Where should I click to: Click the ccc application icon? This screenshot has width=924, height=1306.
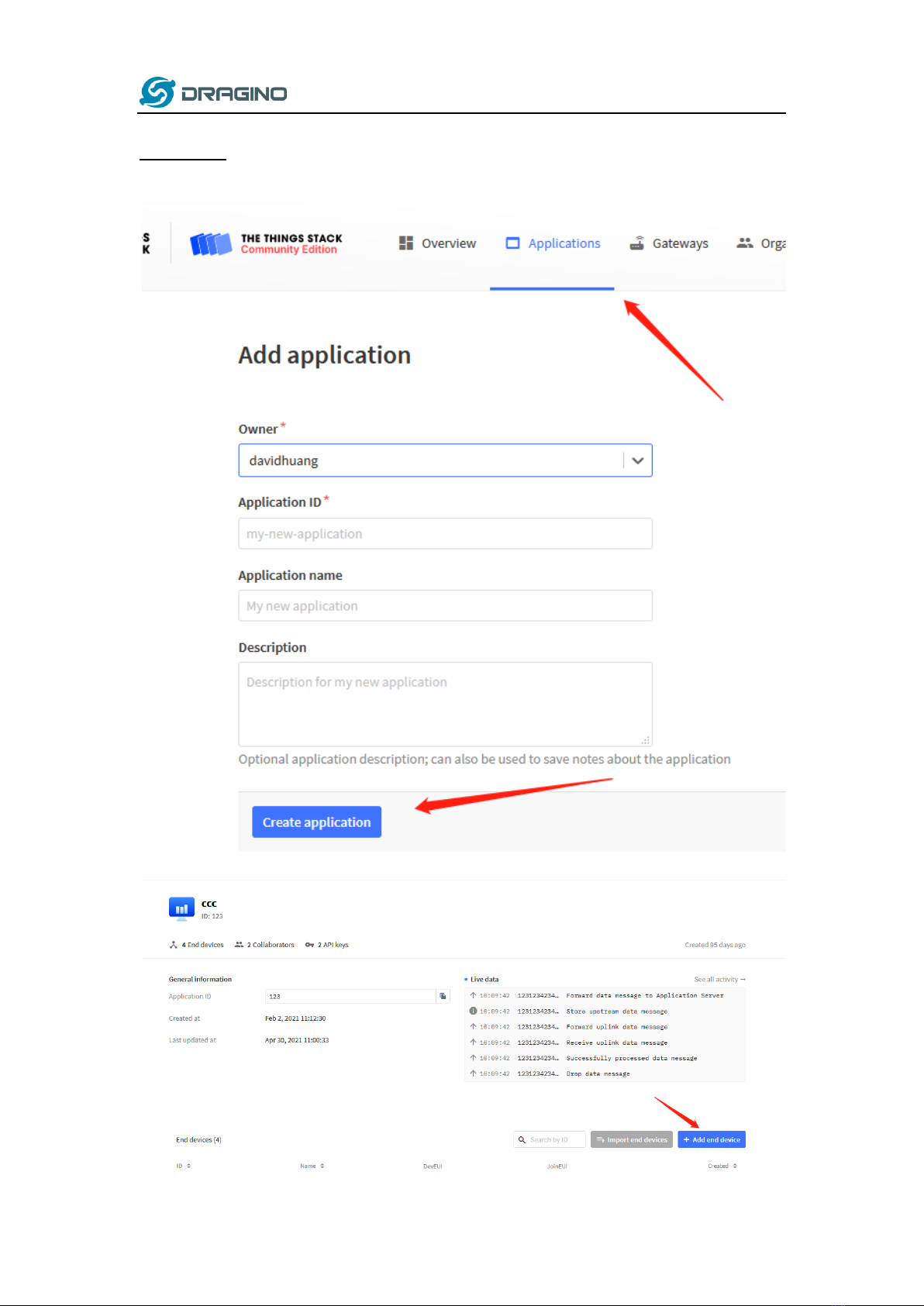[x=181, y=908]
